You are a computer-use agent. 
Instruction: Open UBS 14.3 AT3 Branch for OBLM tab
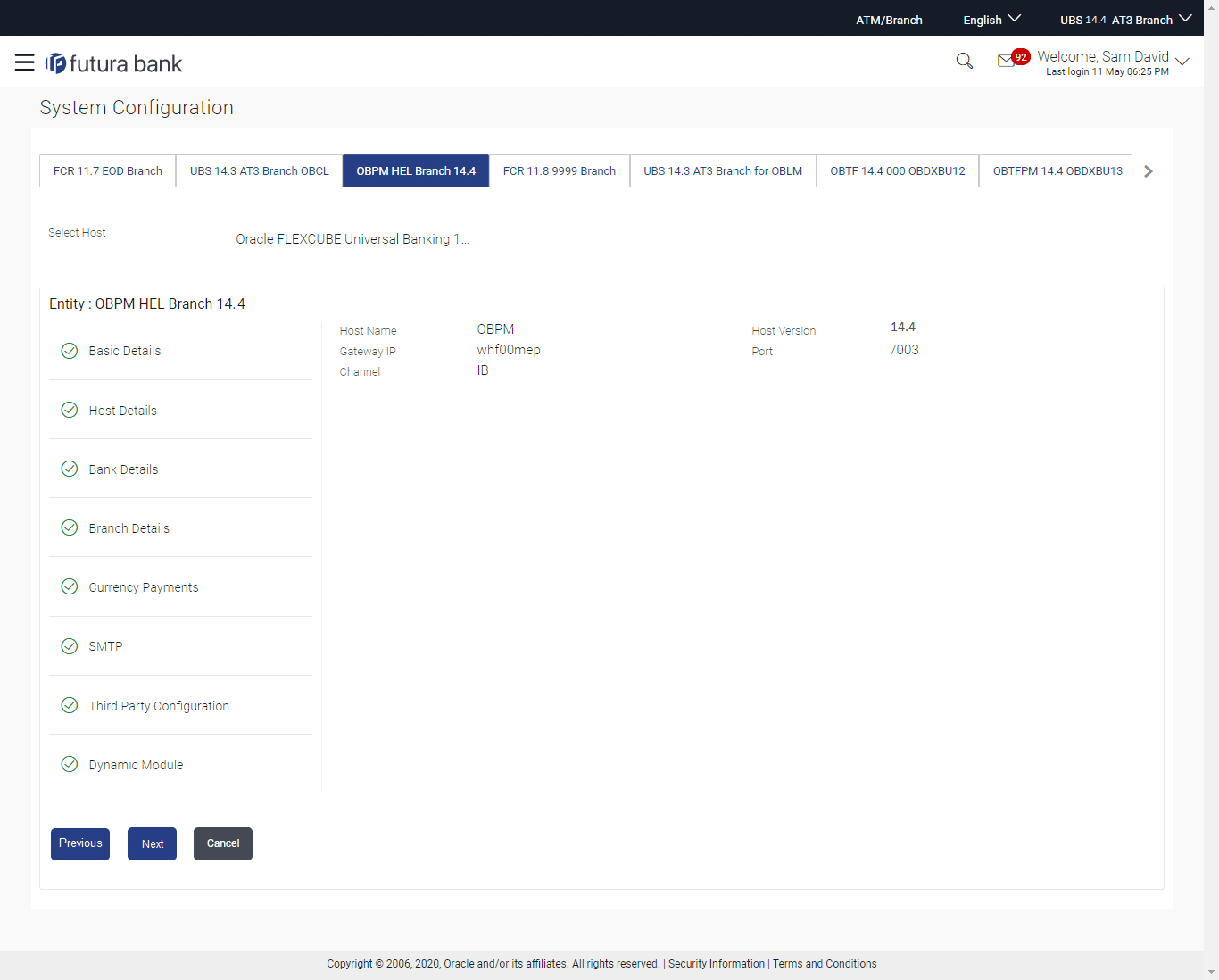723,171
